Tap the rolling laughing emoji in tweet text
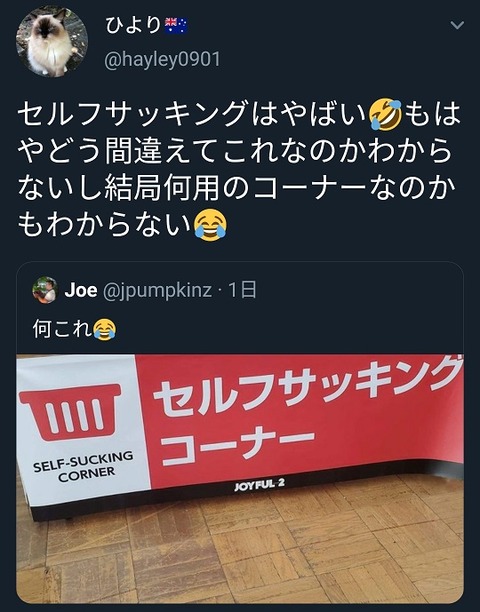Image resolution: width=480 pixels, height=612 pixels. (x=386, y=115)
